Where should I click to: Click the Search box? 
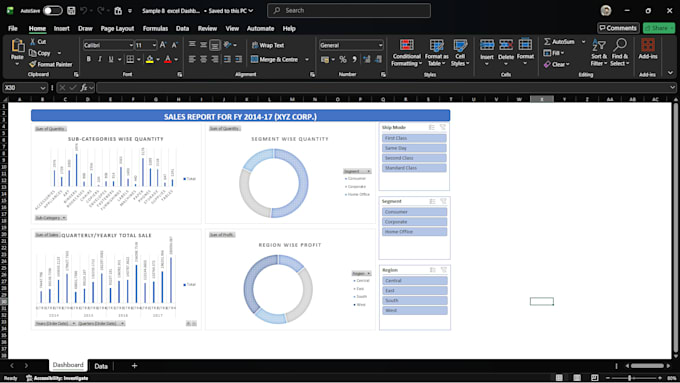coord(349,10)
